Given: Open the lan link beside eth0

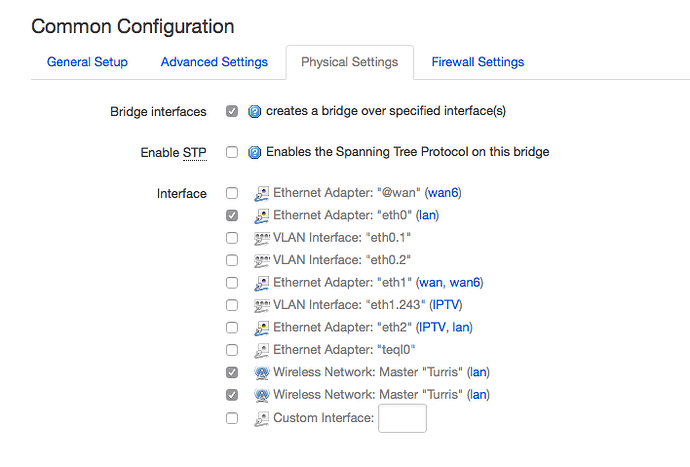Looking at the screenshot, I should pos(427,215).
